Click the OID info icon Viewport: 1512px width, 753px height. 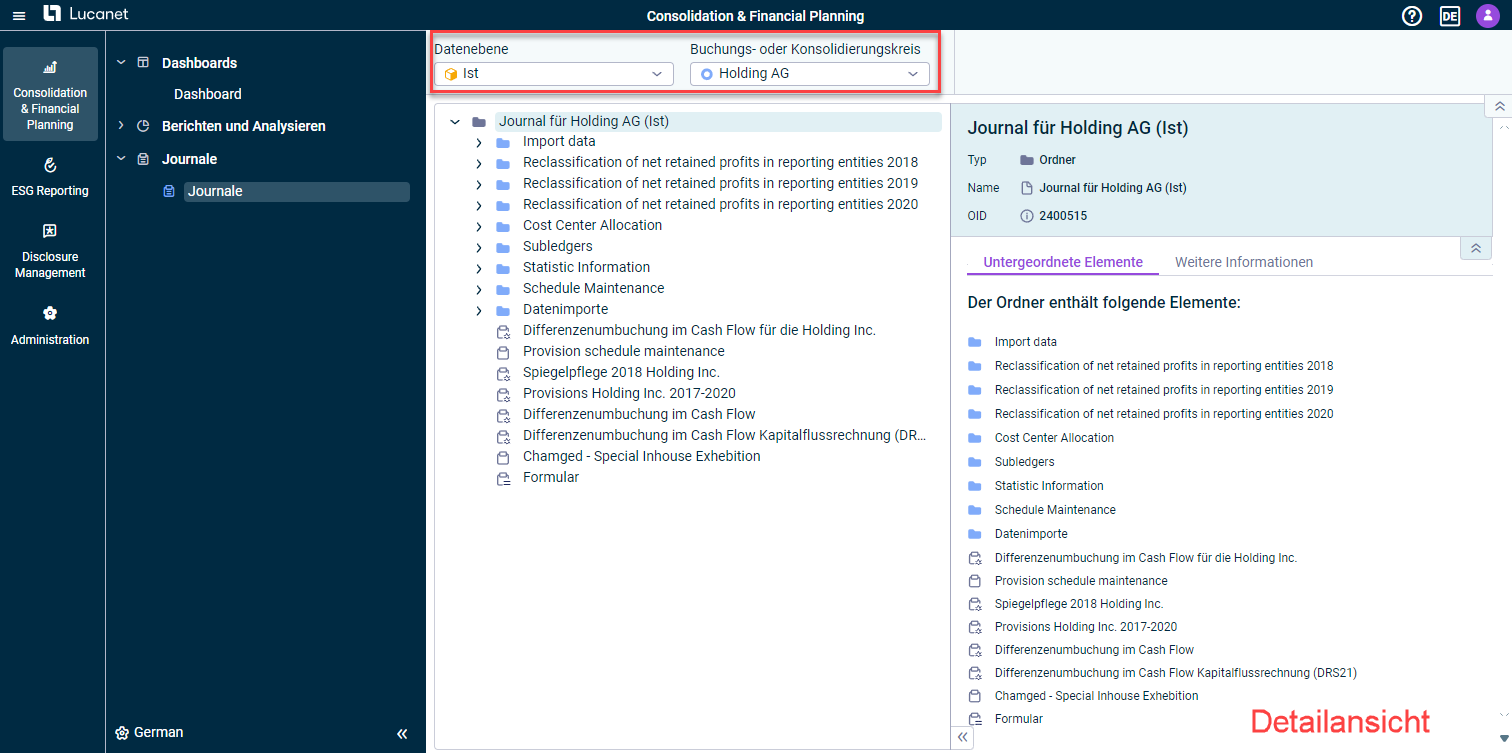tap(1026, 216)
